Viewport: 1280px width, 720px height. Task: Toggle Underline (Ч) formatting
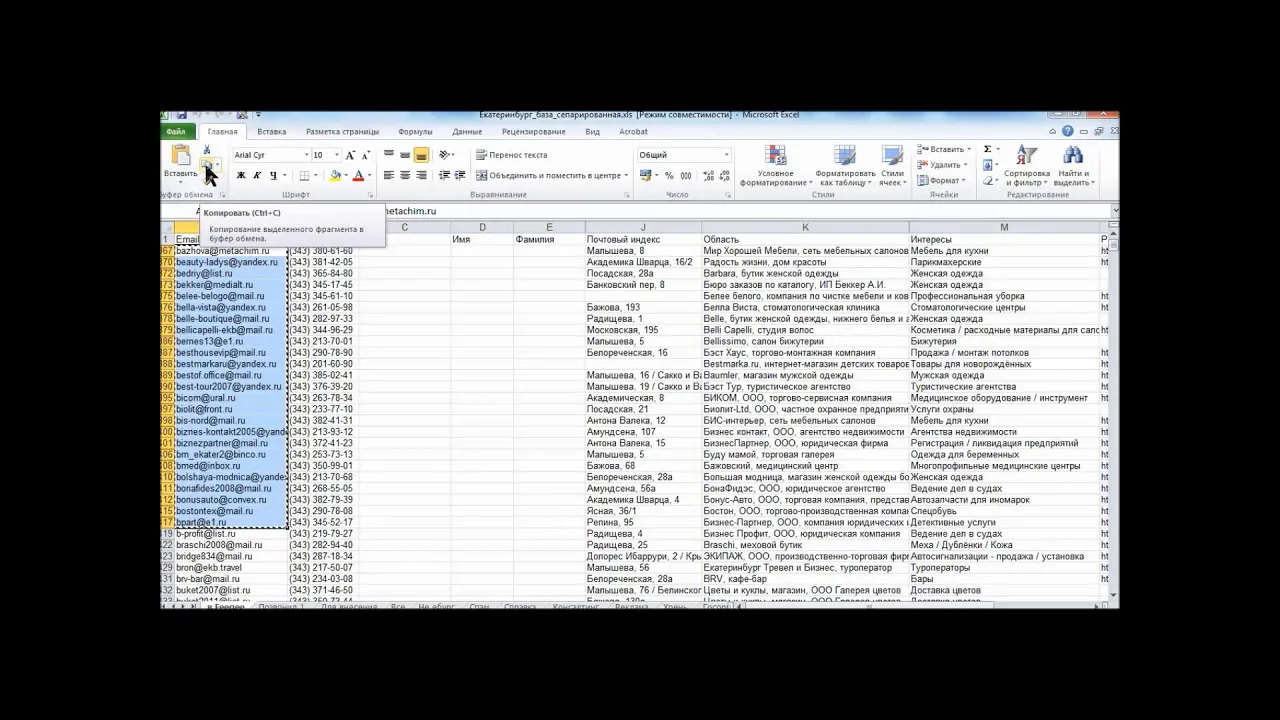273,176
